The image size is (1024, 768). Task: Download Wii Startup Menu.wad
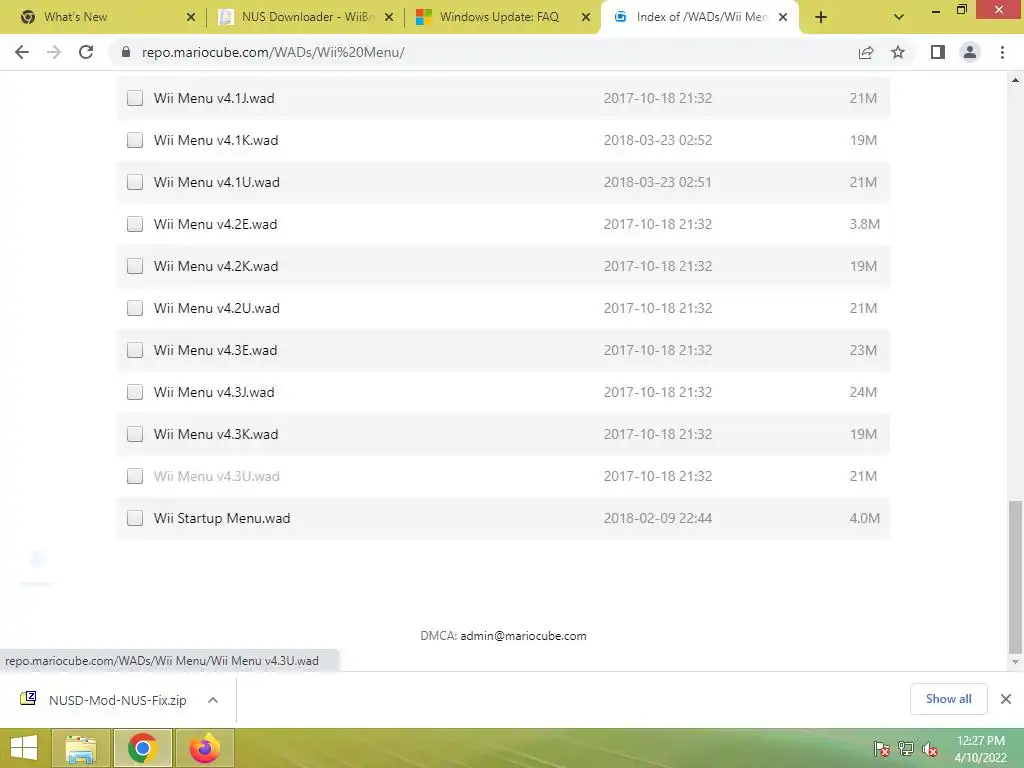click(x=222, y=518)
